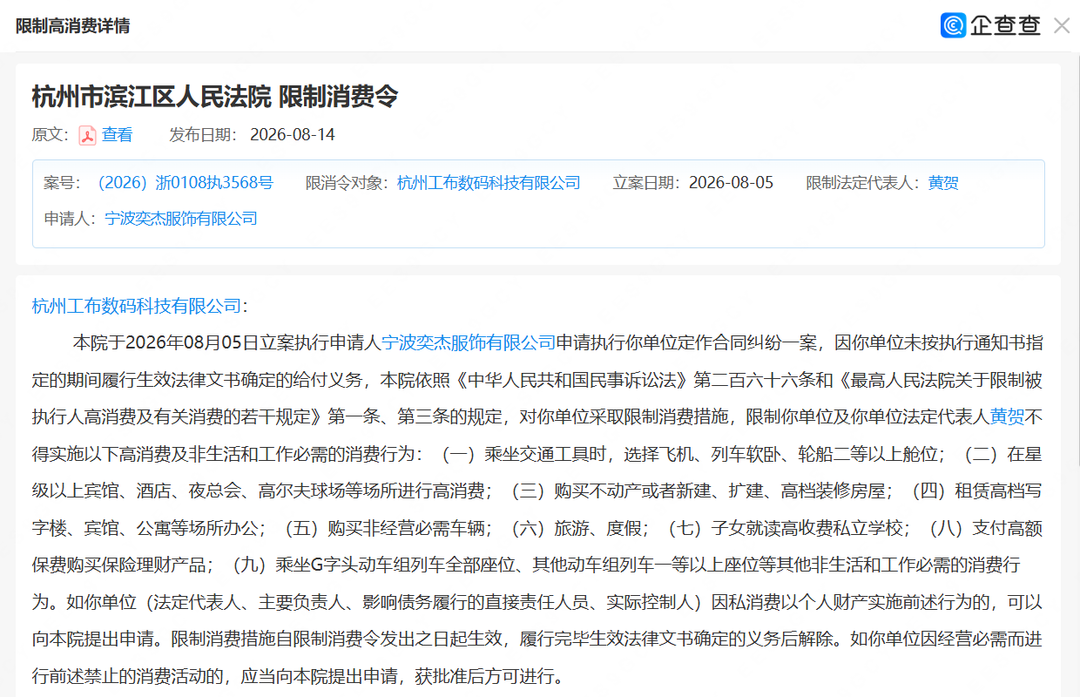Image resolution: width=1080 pixels, height=697 pixels.
Task: Click the 限消令对象 label
Action: (x=347, y=183)
